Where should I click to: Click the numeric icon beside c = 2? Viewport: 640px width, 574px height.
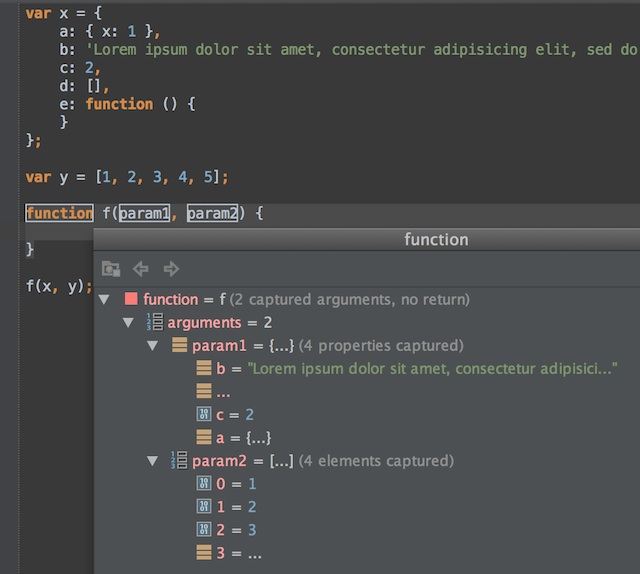point(204,415)
